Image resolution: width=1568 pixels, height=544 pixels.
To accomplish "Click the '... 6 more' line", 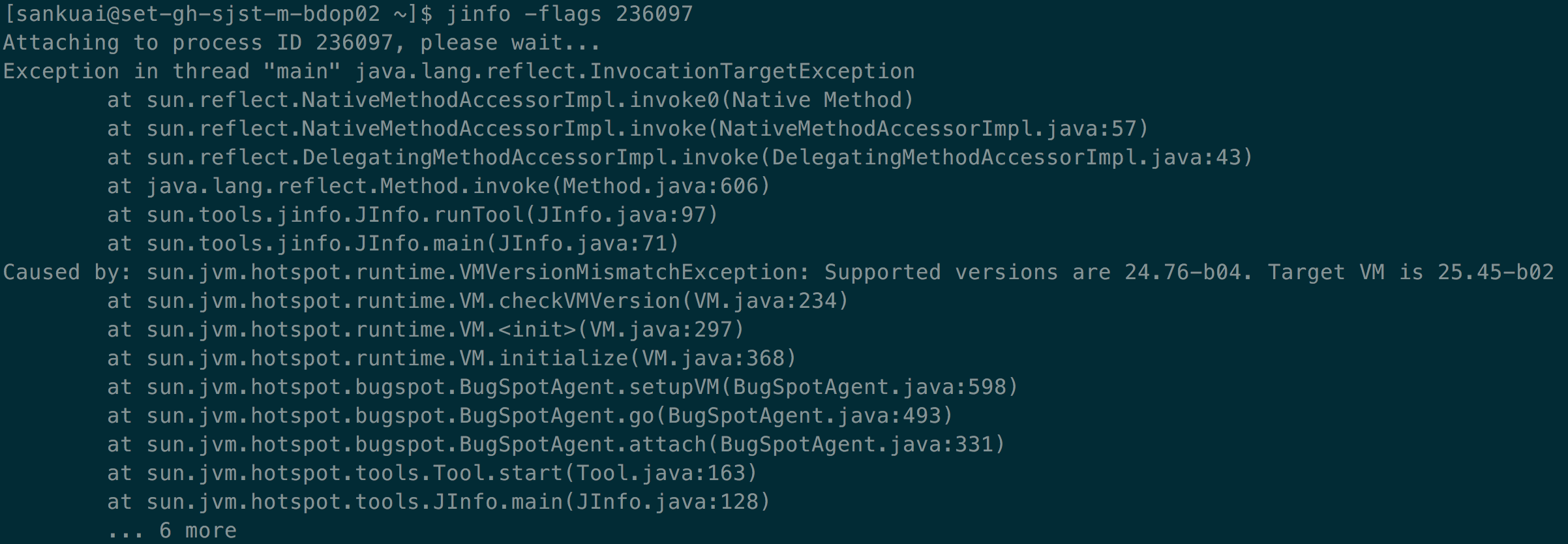I will tap(172, 530).
